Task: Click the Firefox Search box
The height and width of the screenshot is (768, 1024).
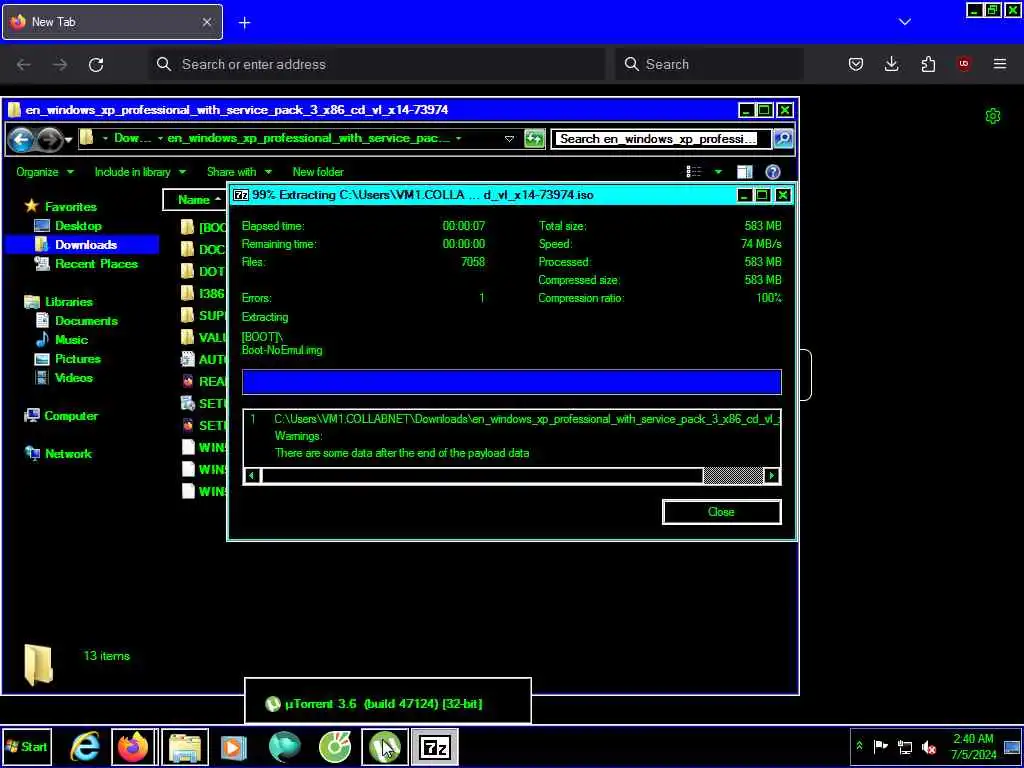Action: [x=709, y=64]
